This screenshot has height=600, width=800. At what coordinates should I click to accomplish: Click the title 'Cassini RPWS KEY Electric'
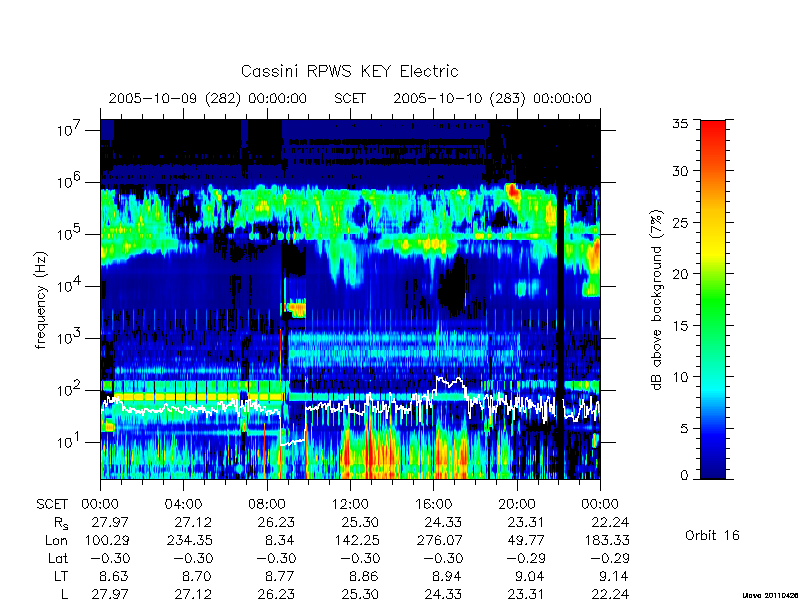(x=349, y=71)
